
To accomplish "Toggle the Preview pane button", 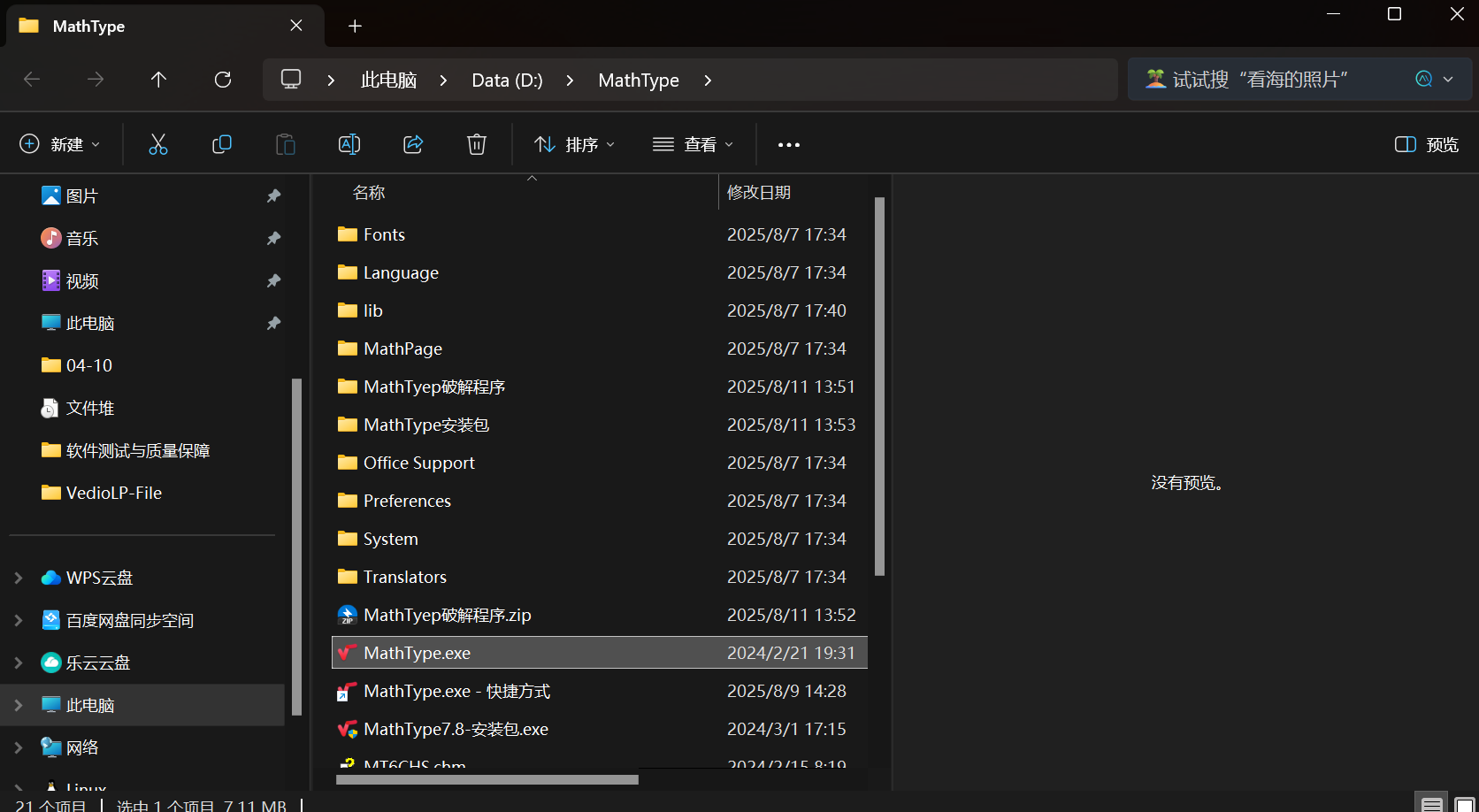I will tap(1426, 144).
